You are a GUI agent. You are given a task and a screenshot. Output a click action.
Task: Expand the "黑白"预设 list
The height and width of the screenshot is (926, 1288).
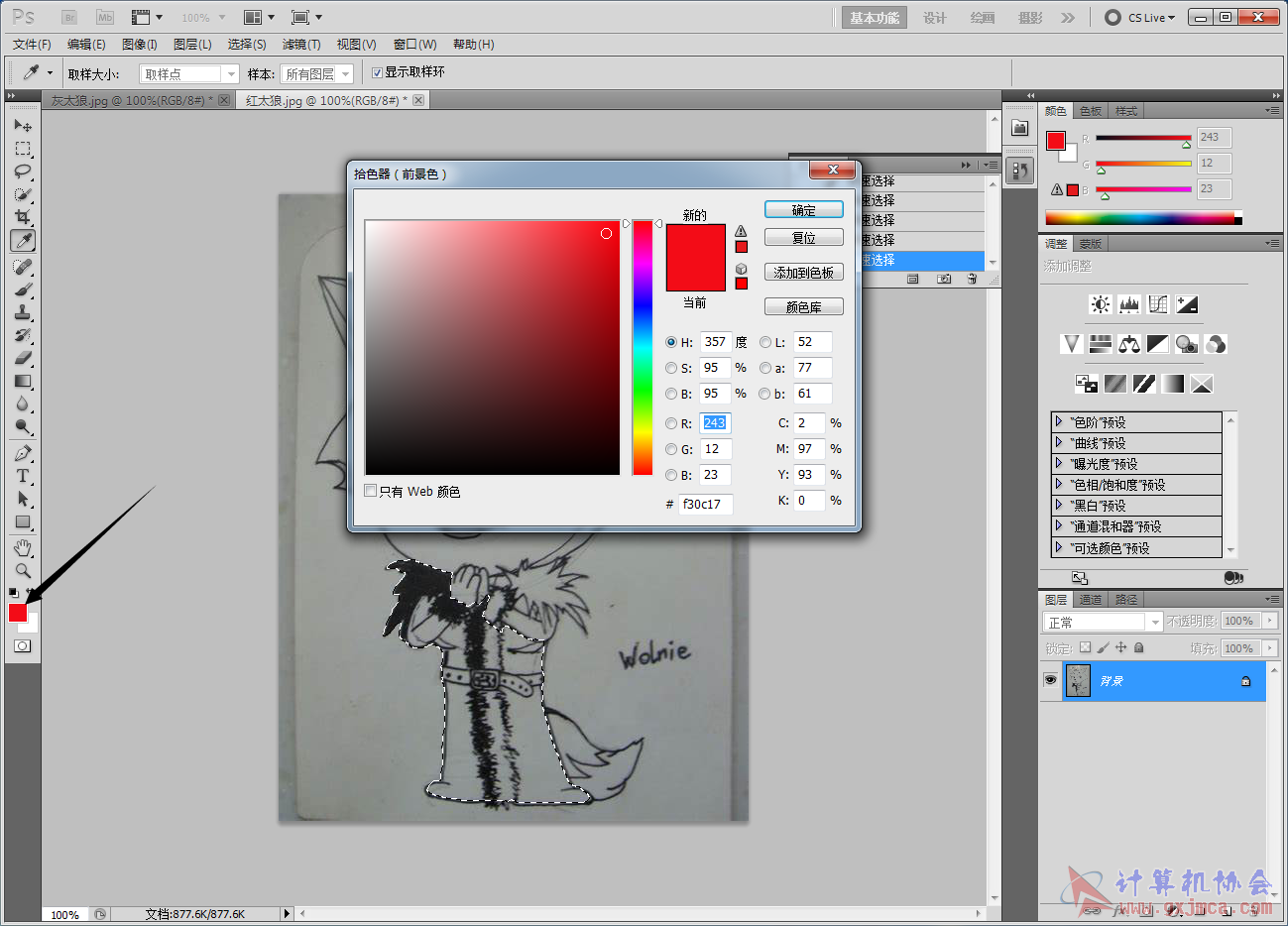pos(1059,506)
